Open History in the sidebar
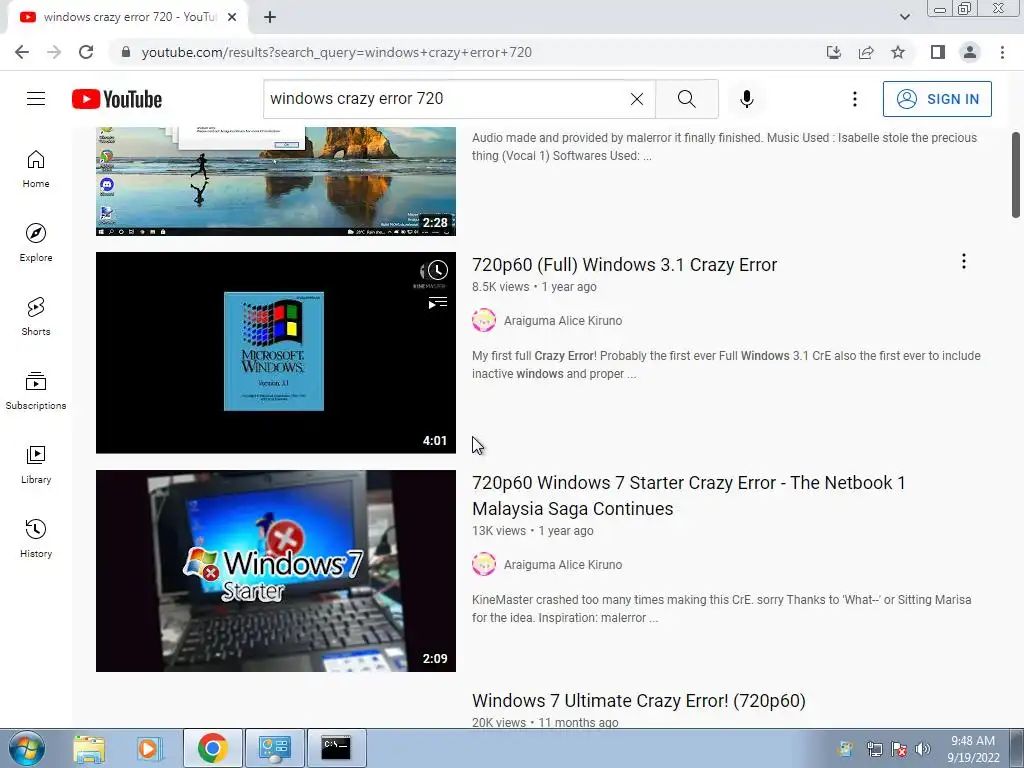The image size is (1024, 768). point(36,539)
